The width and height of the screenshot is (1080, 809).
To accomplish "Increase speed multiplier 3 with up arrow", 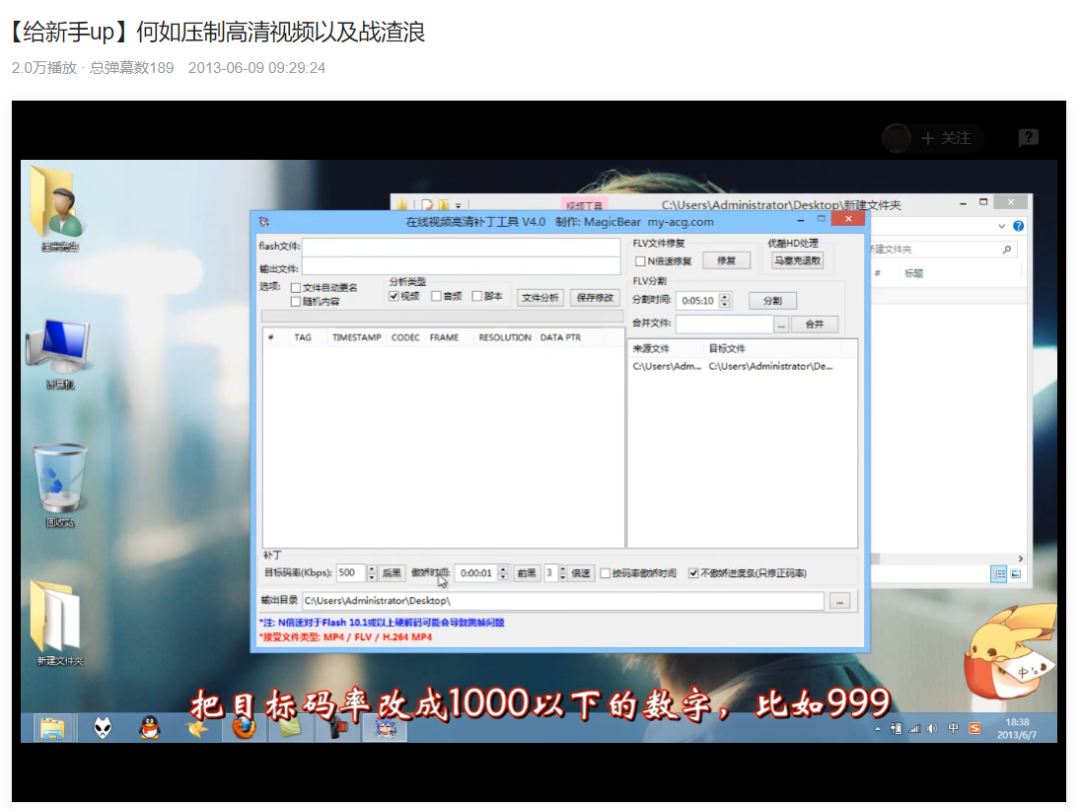I will click(563, 569).
